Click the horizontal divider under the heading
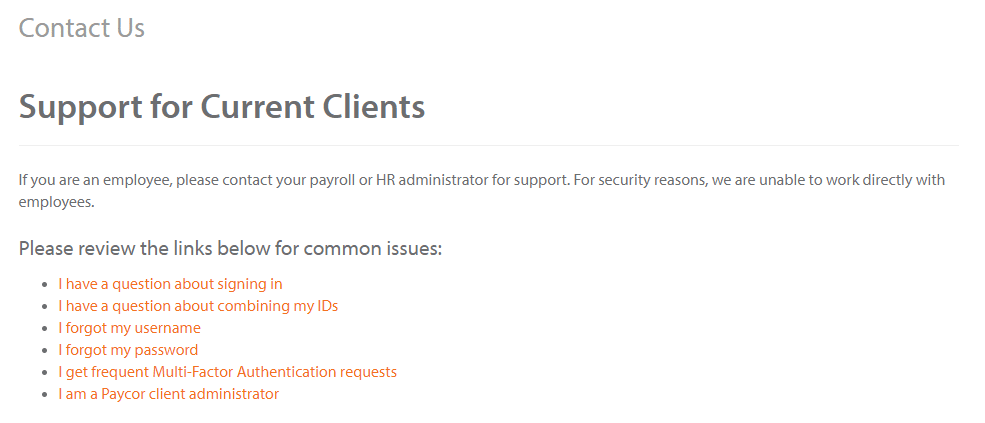This screenshot has height=423, width=985. click(x=489, y=145)
